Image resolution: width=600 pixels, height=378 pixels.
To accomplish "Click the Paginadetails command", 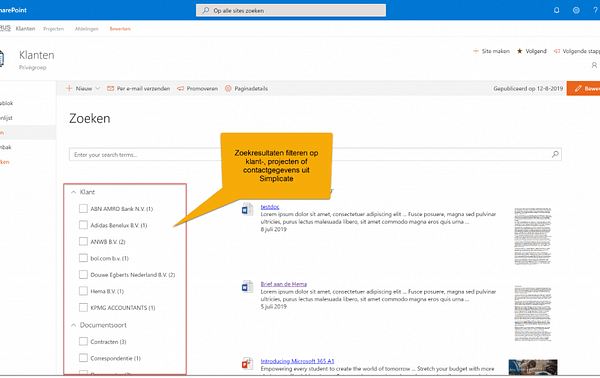I will click(x=246, y=88).
